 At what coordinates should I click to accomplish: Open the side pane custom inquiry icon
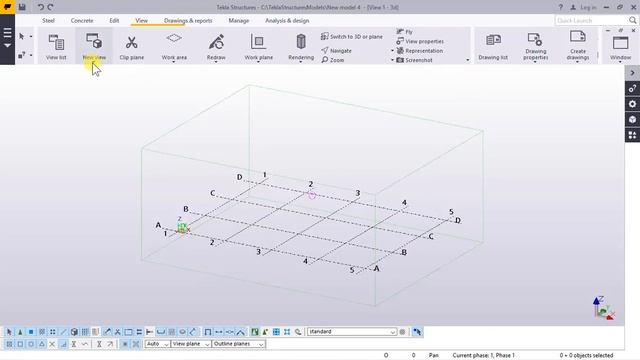(x=632, y=88)
